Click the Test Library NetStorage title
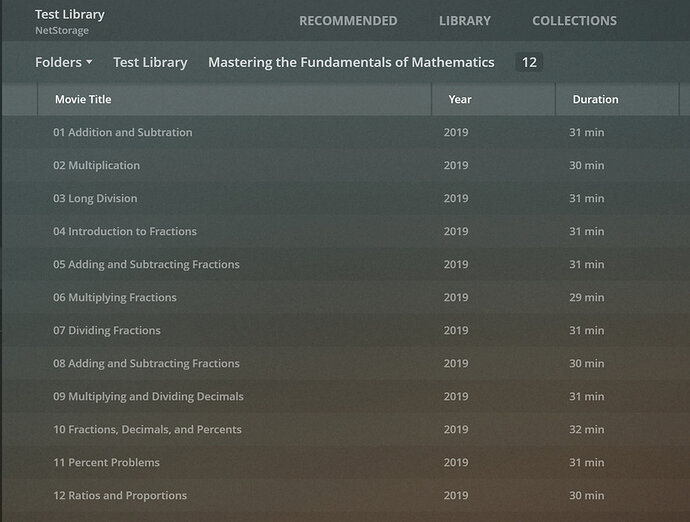Image resolution: width=690 pixels, height=522 pixels. point(70,21)
